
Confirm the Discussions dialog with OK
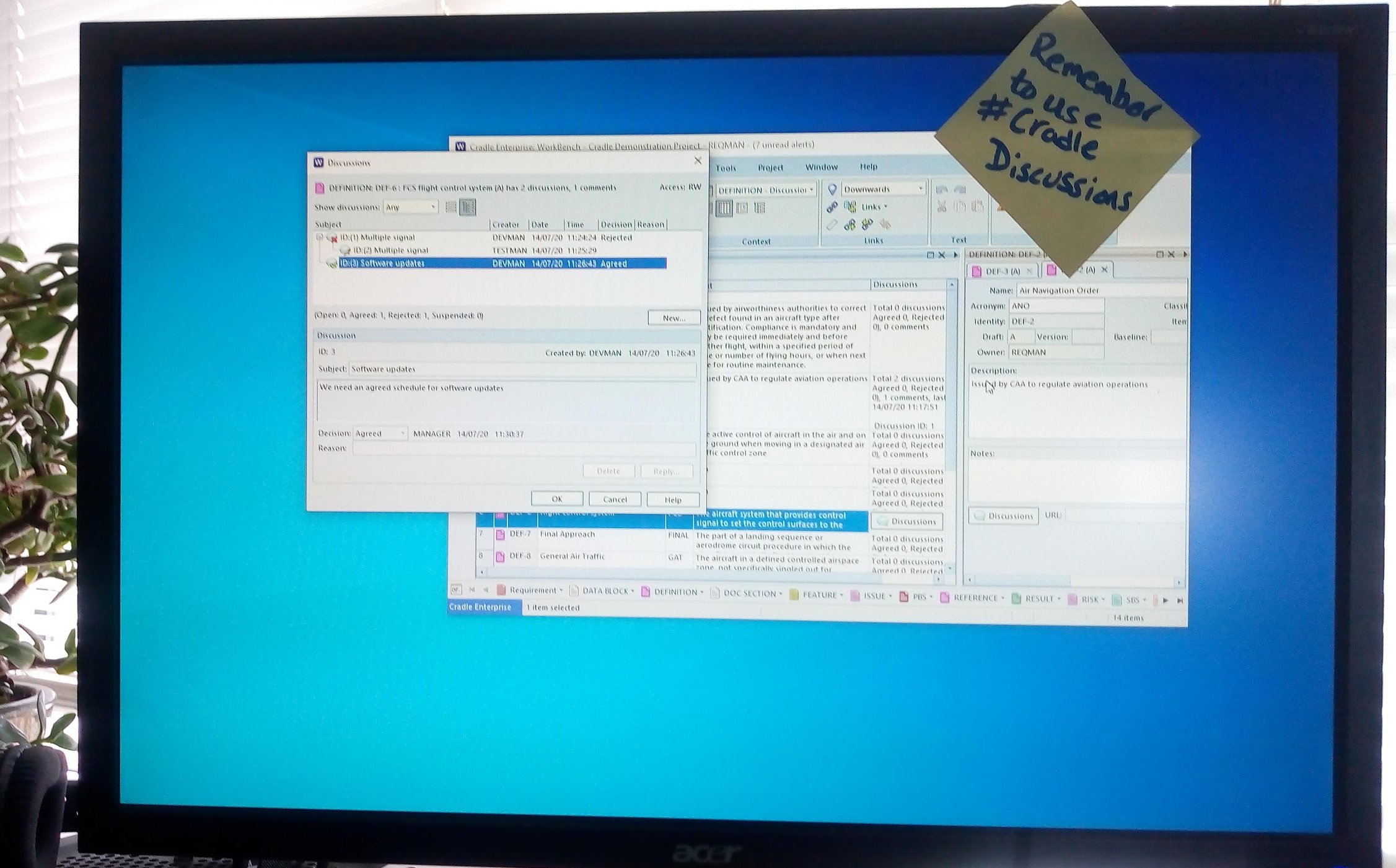(x=557, y=499)
